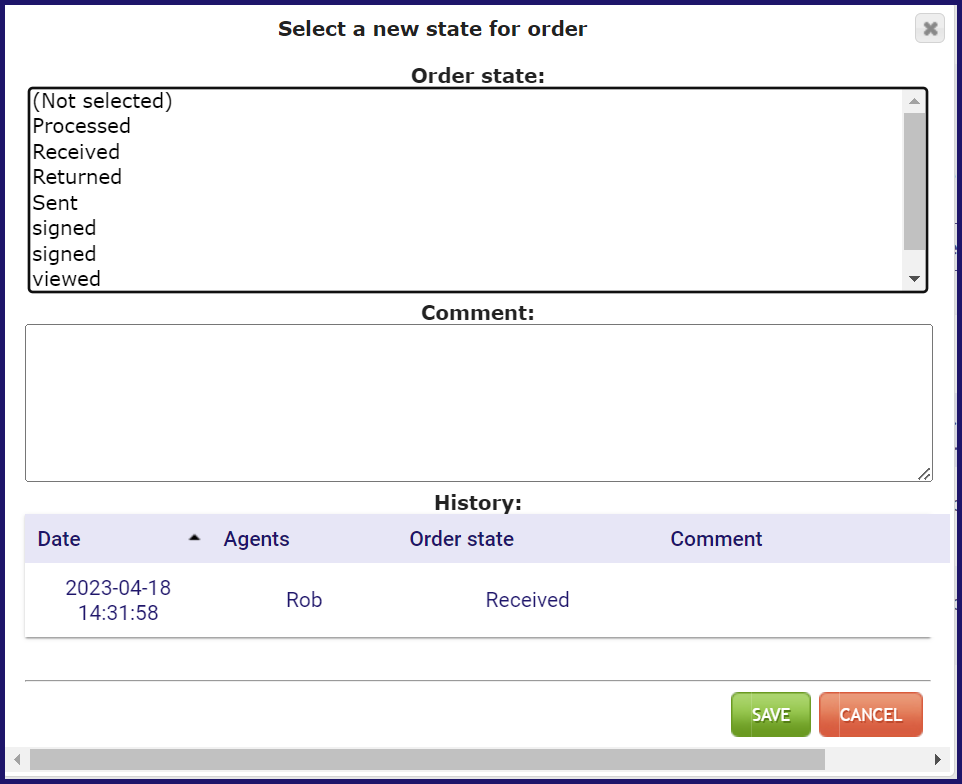Click the horizontal scrollbar's right arrow
The height and width of the screenshot is (784, 962).
coord(937,759)
